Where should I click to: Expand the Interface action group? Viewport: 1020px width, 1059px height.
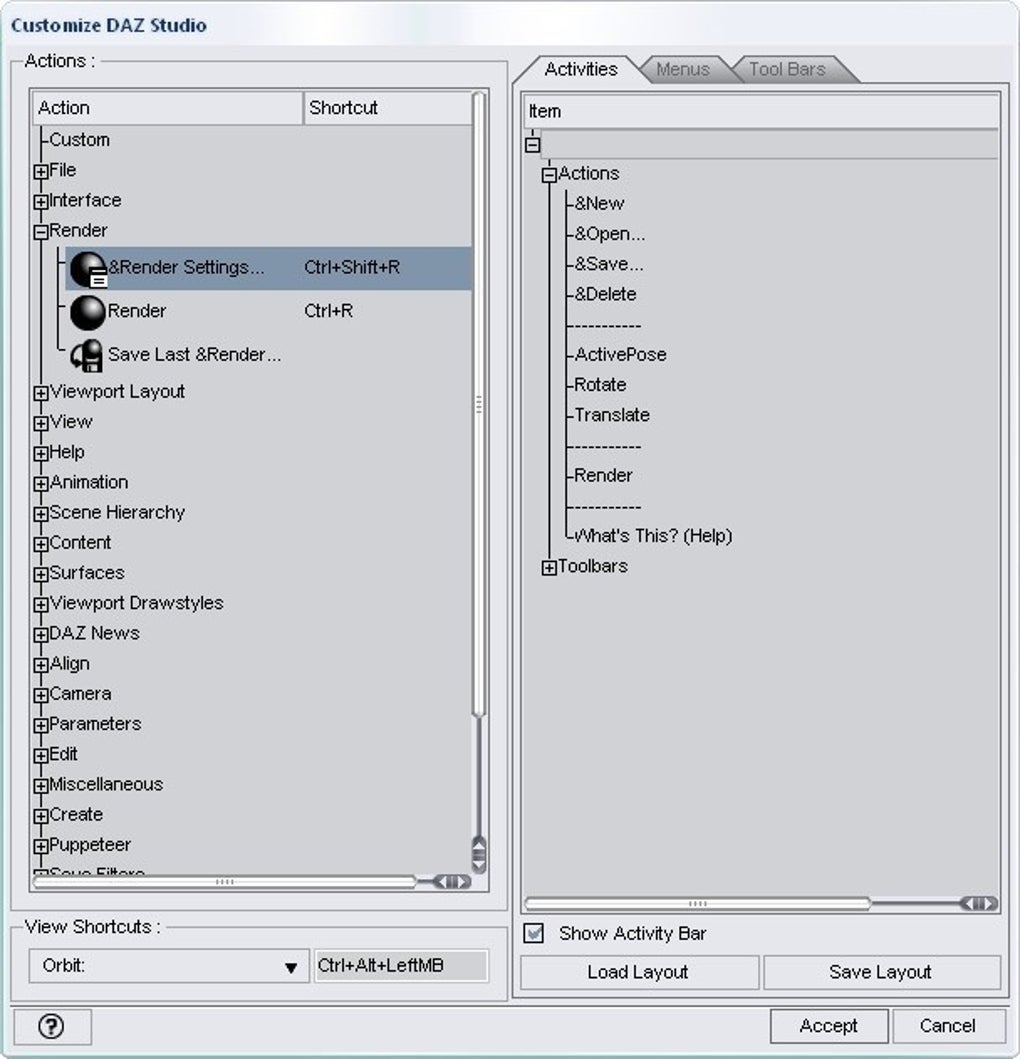coord(41,202)
